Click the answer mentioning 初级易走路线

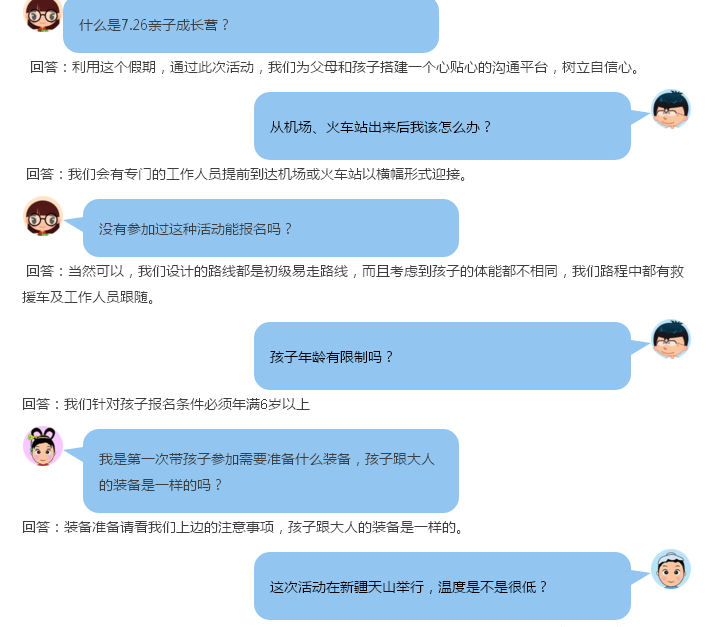[355, 272]
